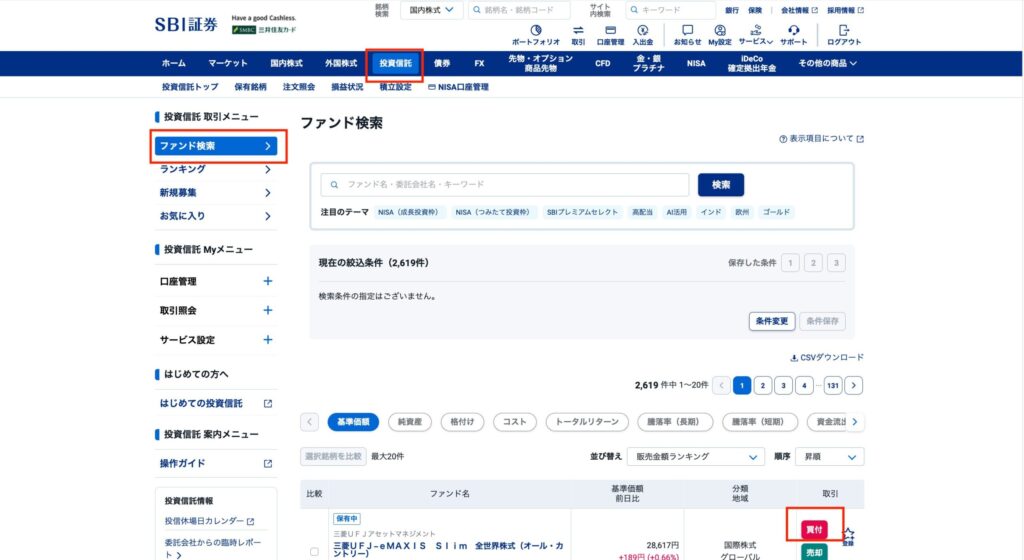Click the 条件変更 button

click(x=771, y=321)
